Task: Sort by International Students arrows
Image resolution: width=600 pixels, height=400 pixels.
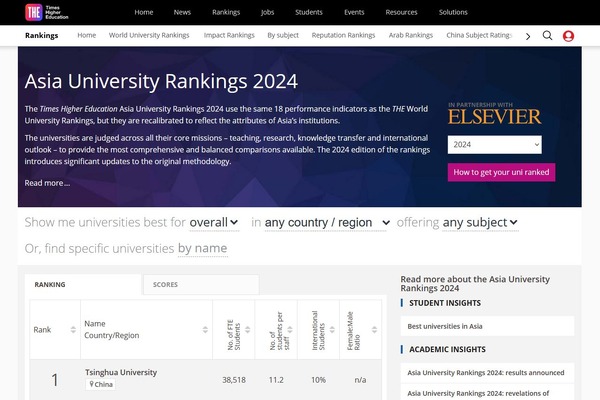Action: coord(332,330)
